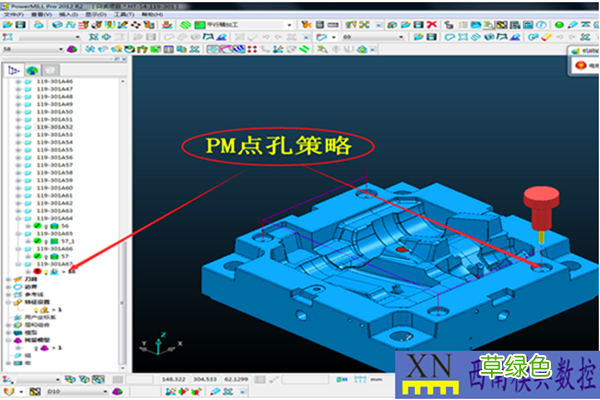This screenshot has width=600, height=400.
Task: Expand the boundaries tree node
Action: click(8, 287)
